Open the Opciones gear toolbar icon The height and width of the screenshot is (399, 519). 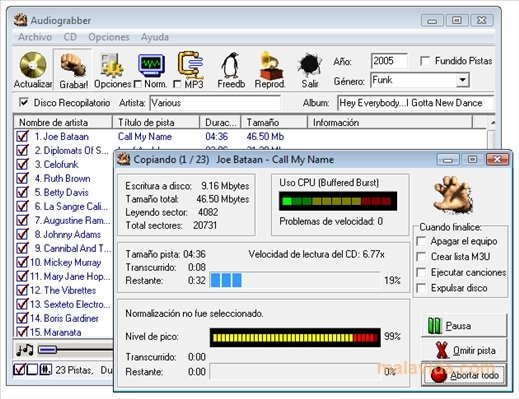click(112, 65)
